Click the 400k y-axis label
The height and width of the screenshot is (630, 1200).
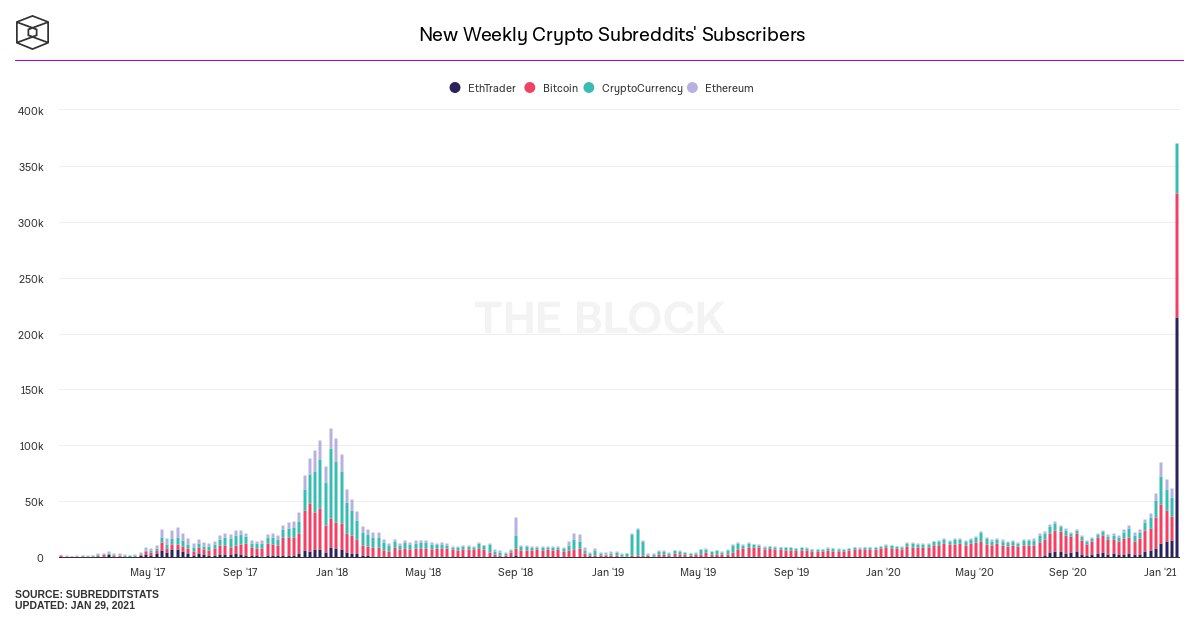coord(31,111)
